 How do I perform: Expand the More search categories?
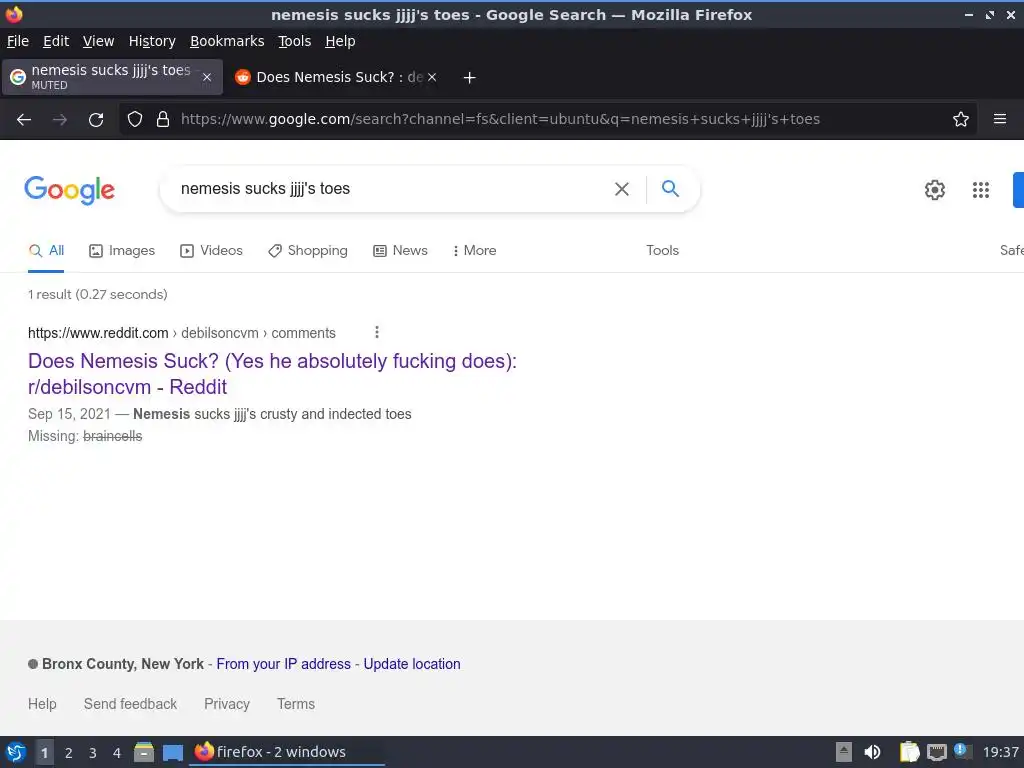tap(475, 251)
